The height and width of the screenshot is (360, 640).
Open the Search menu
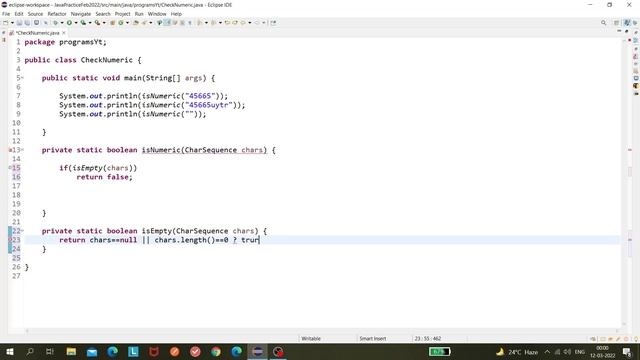click(103, 14)
